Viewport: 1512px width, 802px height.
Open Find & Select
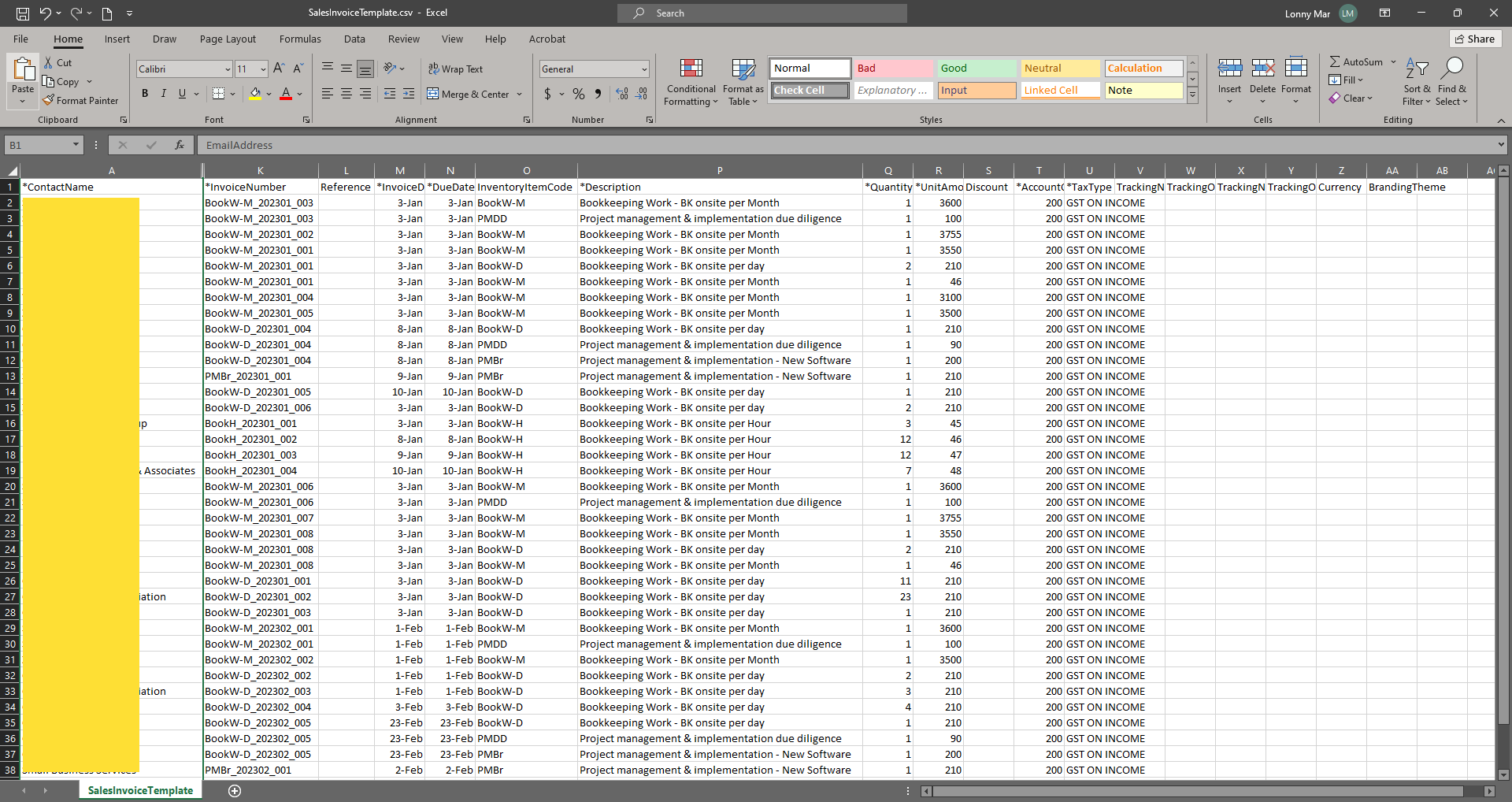[x=1452, y=82]
